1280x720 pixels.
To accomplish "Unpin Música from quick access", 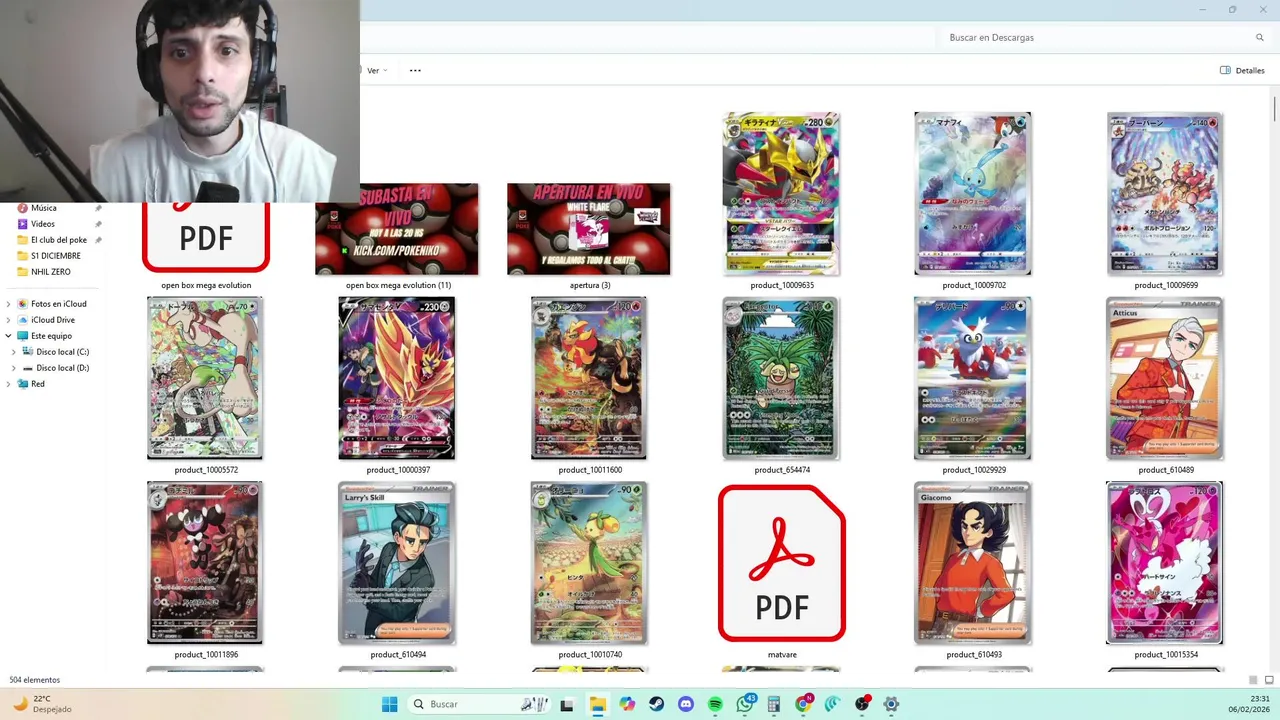I will pyautogui.click(x=98, y=208).
